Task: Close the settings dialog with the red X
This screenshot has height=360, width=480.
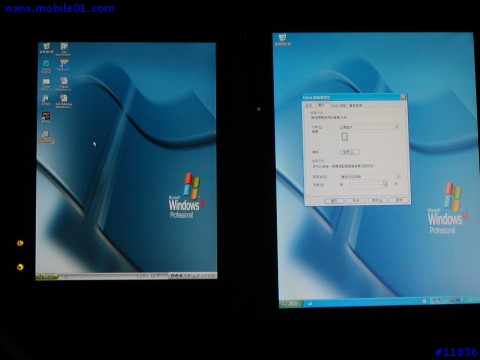Action: coord(403,97)
